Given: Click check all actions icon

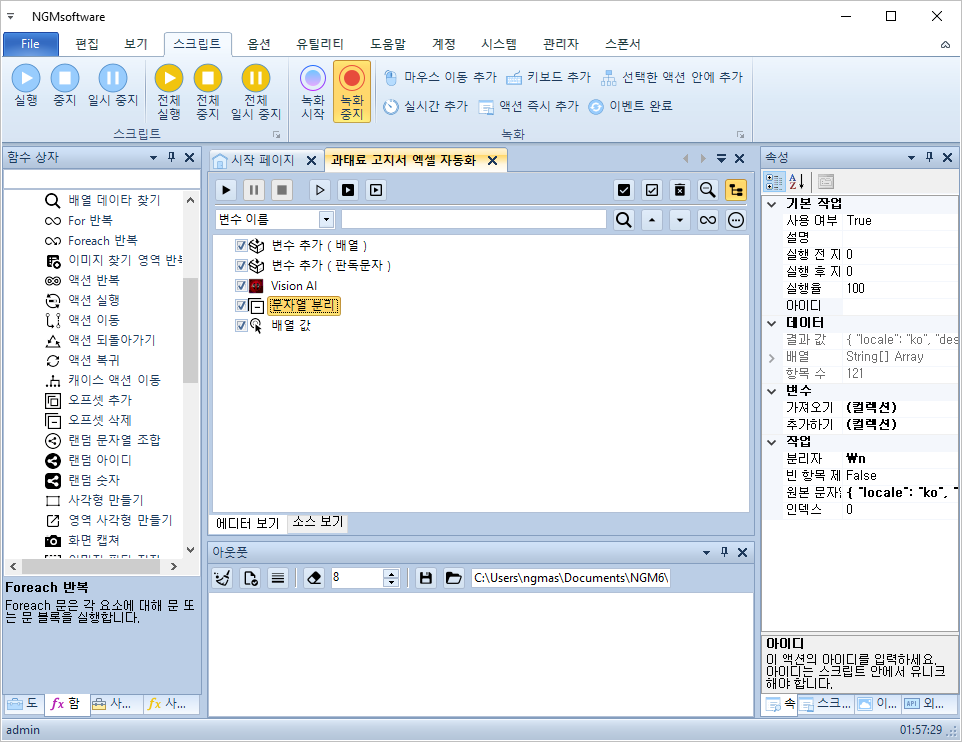Looking at the screenshot, I should coord(624,190).
